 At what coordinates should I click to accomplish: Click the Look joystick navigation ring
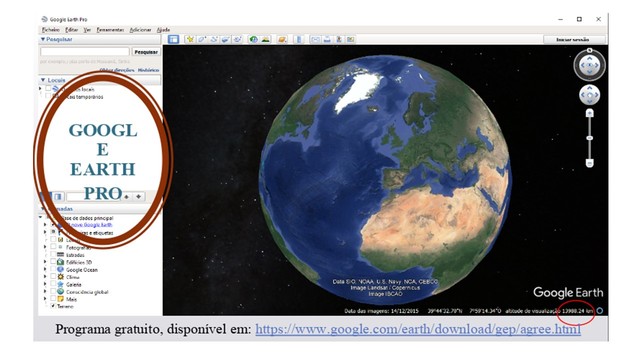pos(589,65)
